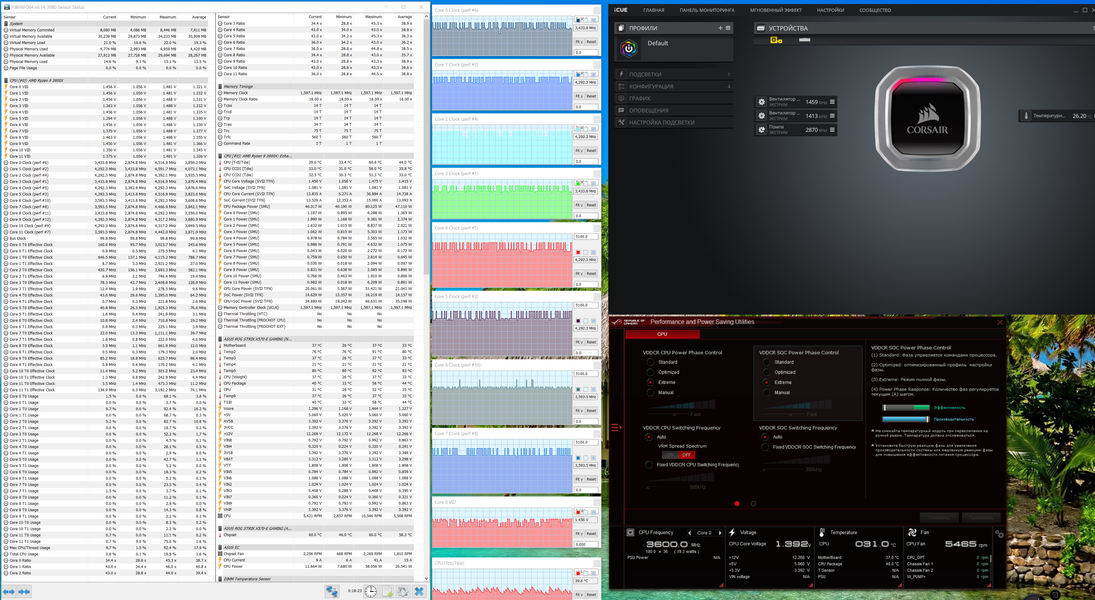Open Настройки menu in iCUE
This screenshot has width=1095, height=600.
coord(830,10)
